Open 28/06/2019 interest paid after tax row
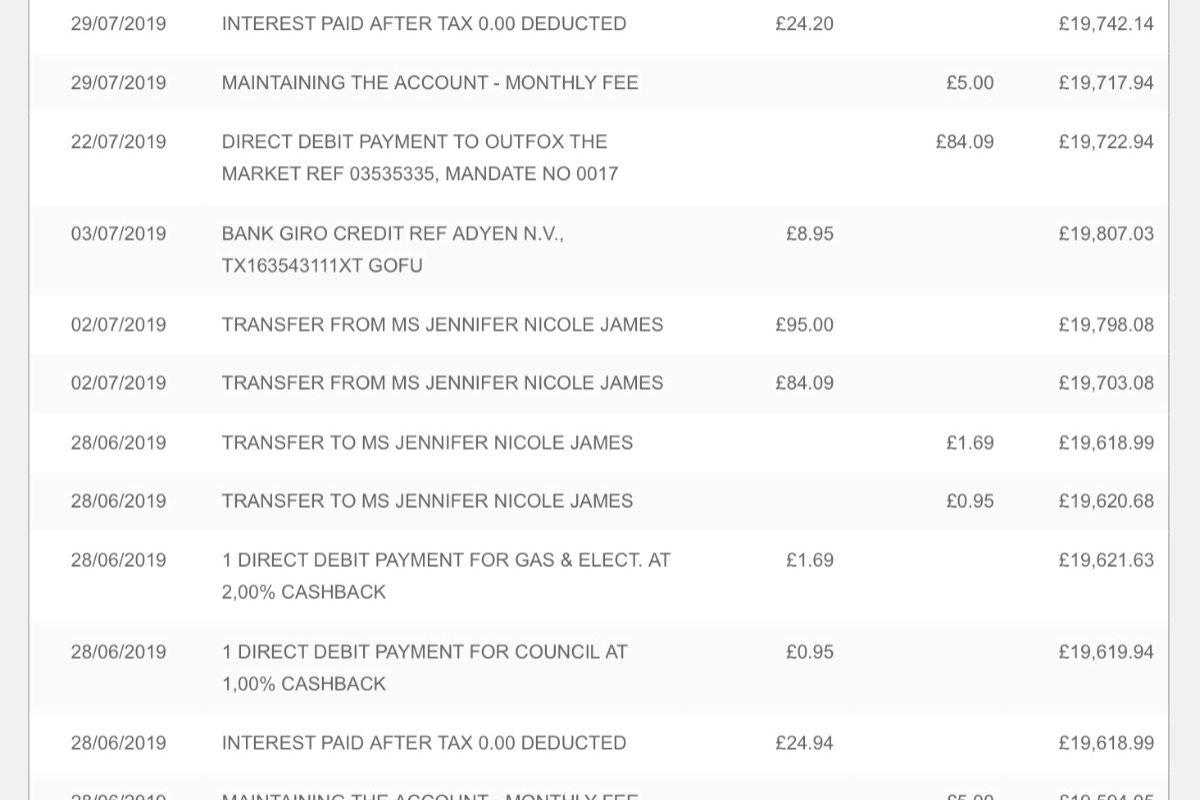 click(x=599, y=743)
